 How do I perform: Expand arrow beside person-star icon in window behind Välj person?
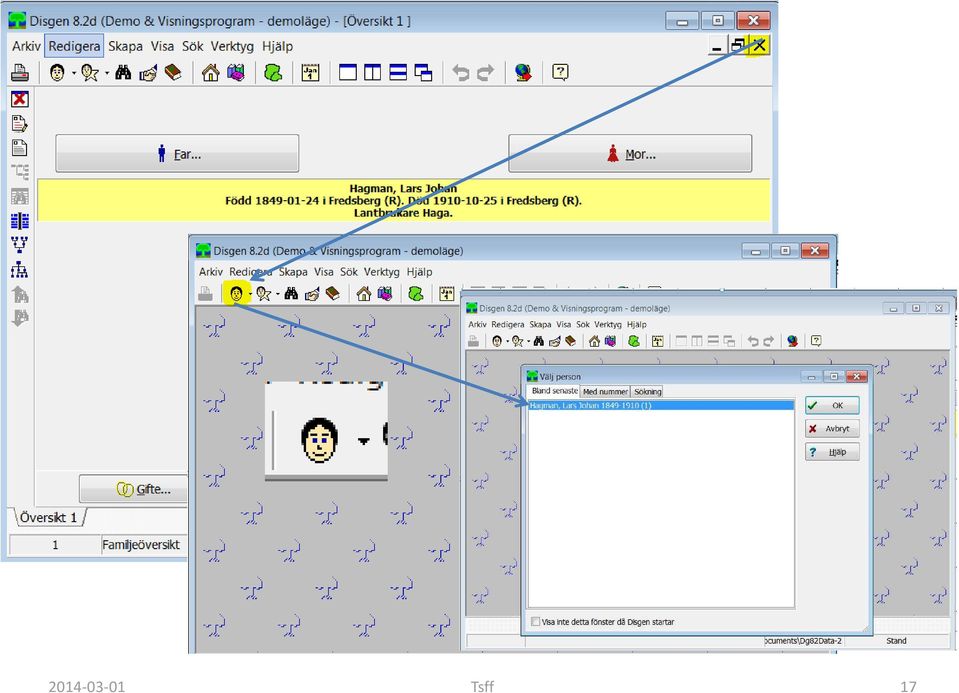[528, 341]
